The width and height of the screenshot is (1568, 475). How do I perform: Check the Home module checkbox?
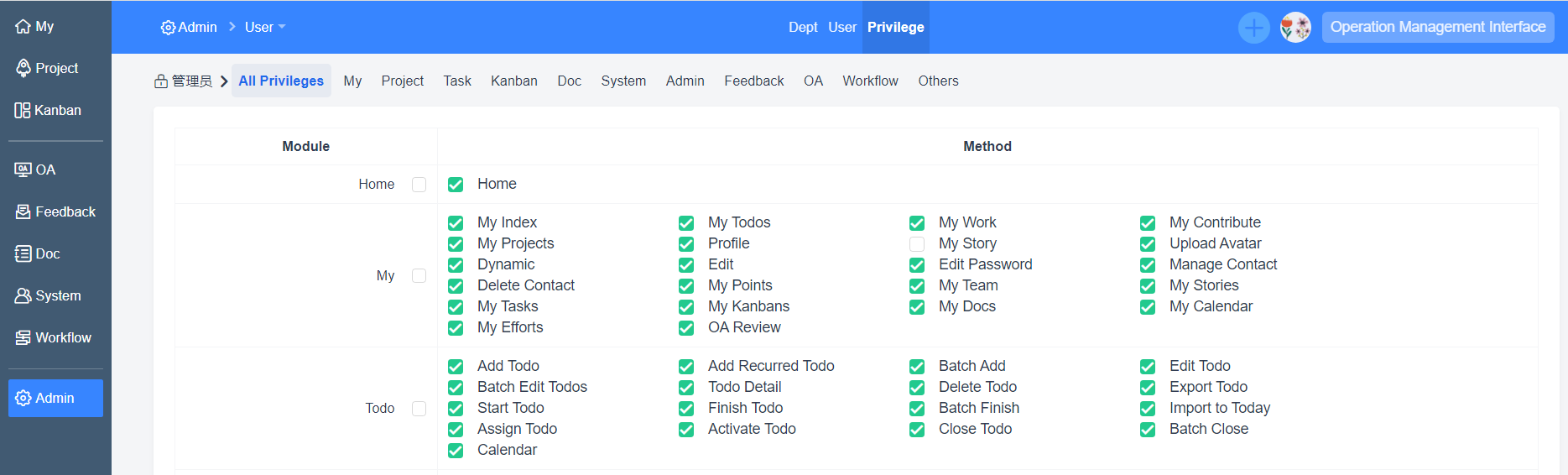[x=419, y=185]
